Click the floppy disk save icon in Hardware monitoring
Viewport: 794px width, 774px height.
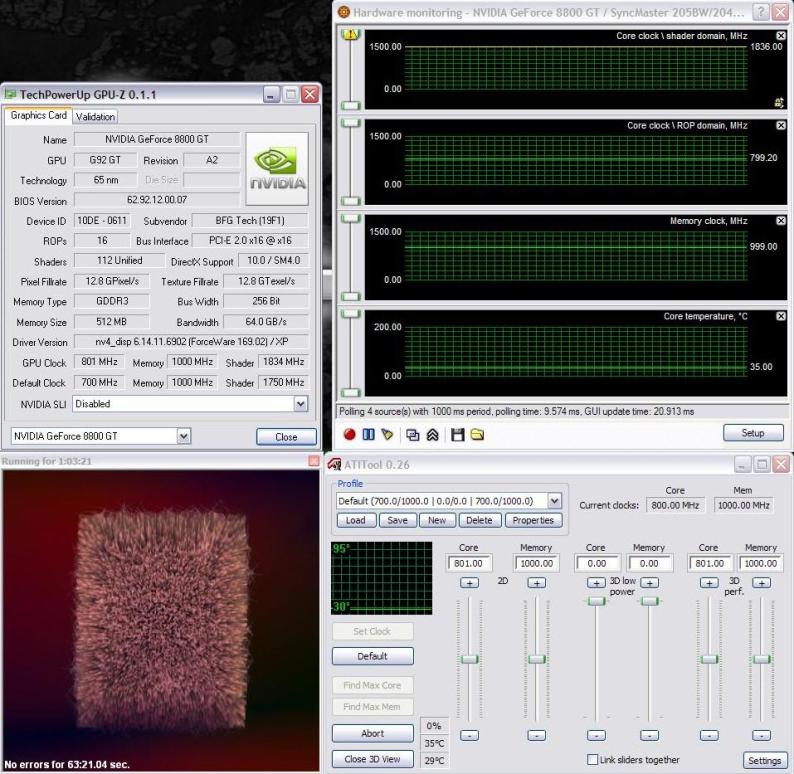[458, 435]
